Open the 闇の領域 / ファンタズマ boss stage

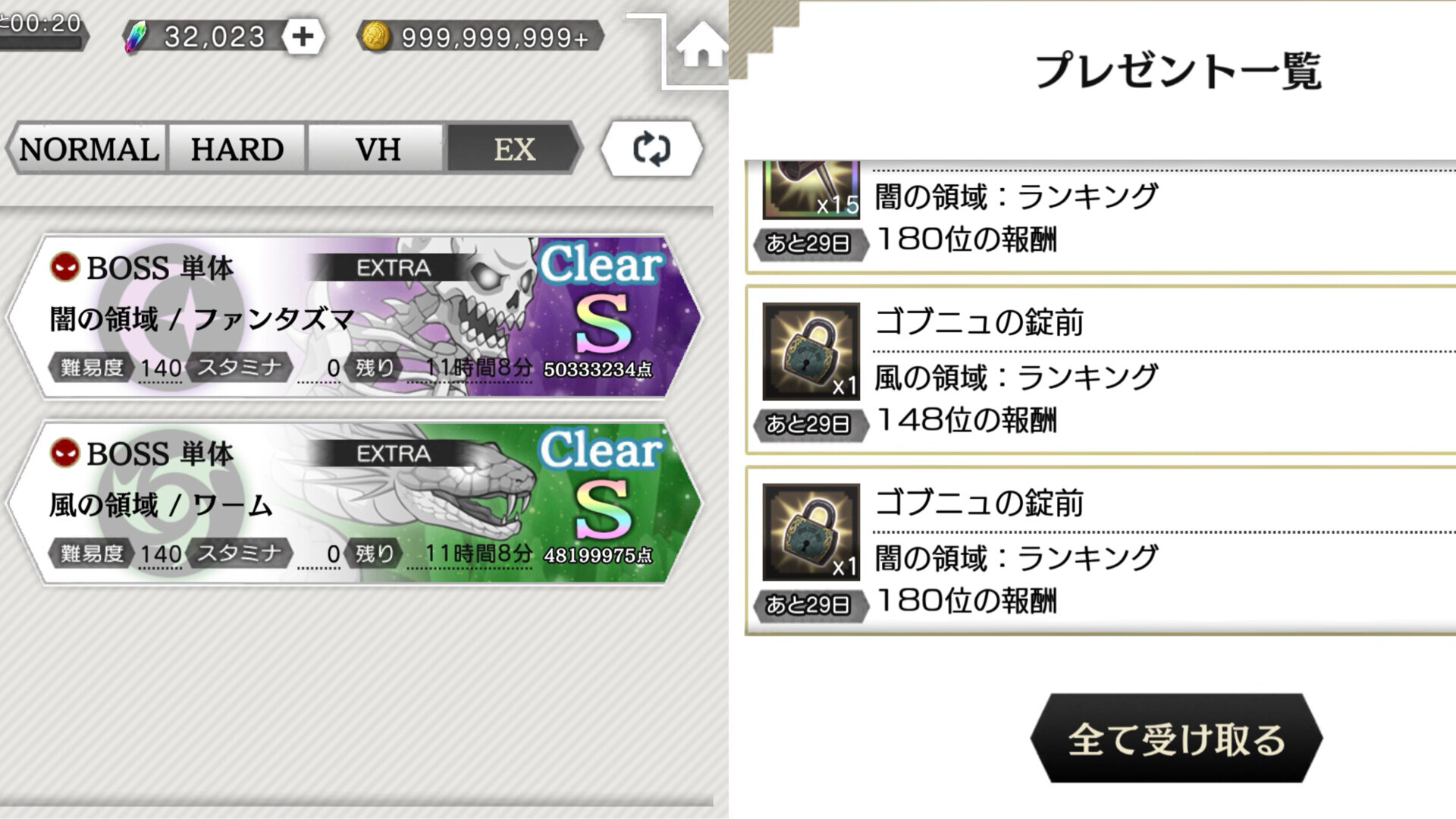[x=355, y=317]
